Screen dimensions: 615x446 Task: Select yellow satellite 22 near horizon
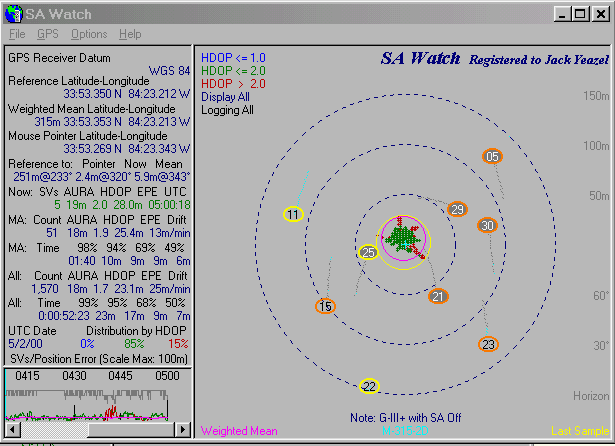click(x=369, y=387)
